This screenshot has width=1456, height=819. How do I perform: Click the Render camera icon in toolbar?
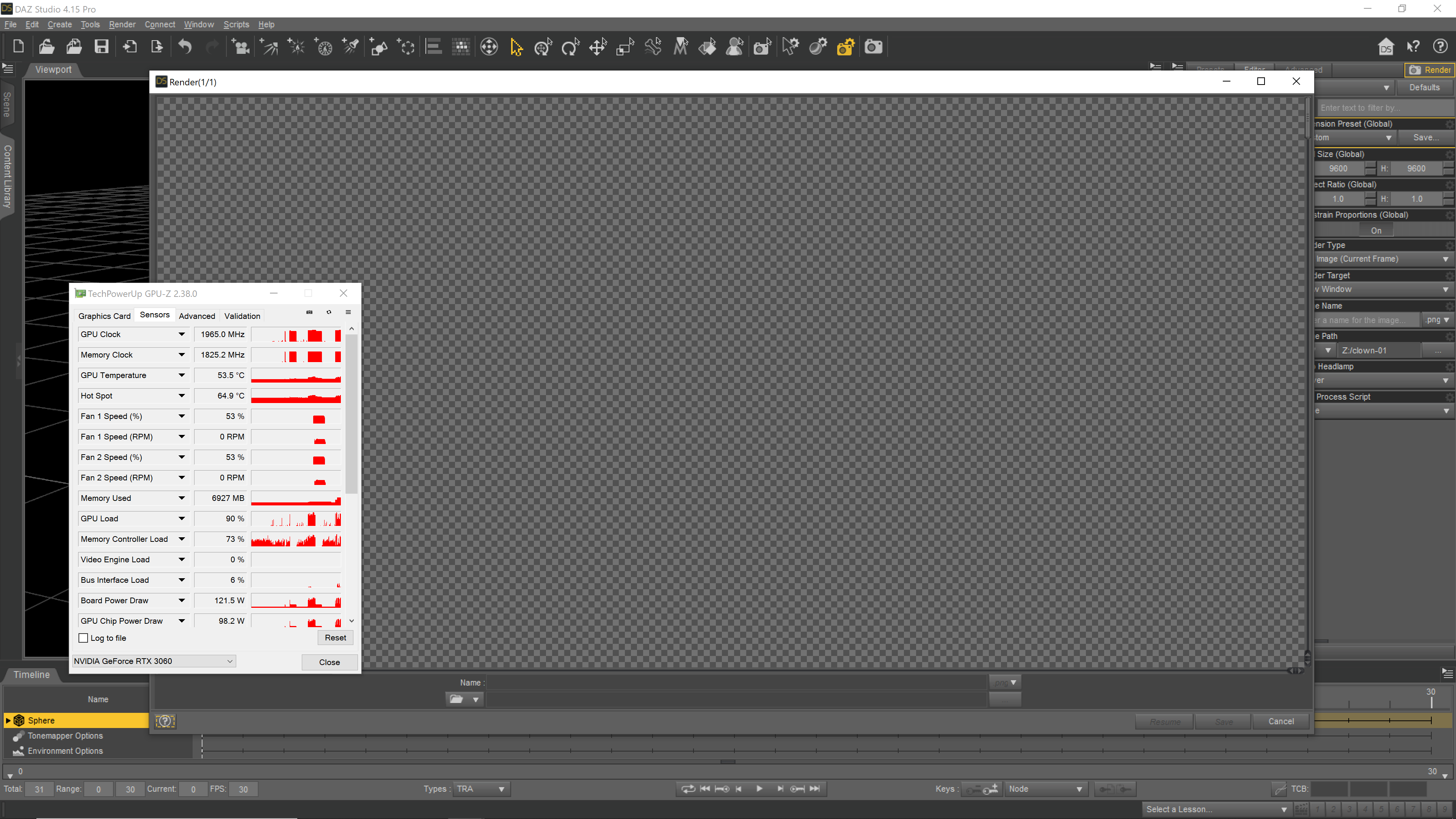point(873,46)
